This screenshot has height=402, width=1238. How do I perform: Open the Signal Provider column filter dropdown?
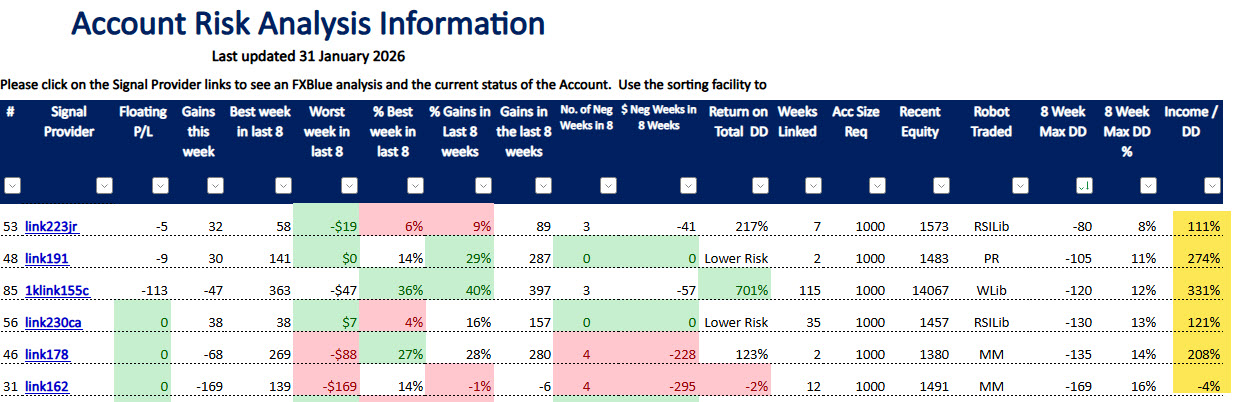[x=104, y=185]
